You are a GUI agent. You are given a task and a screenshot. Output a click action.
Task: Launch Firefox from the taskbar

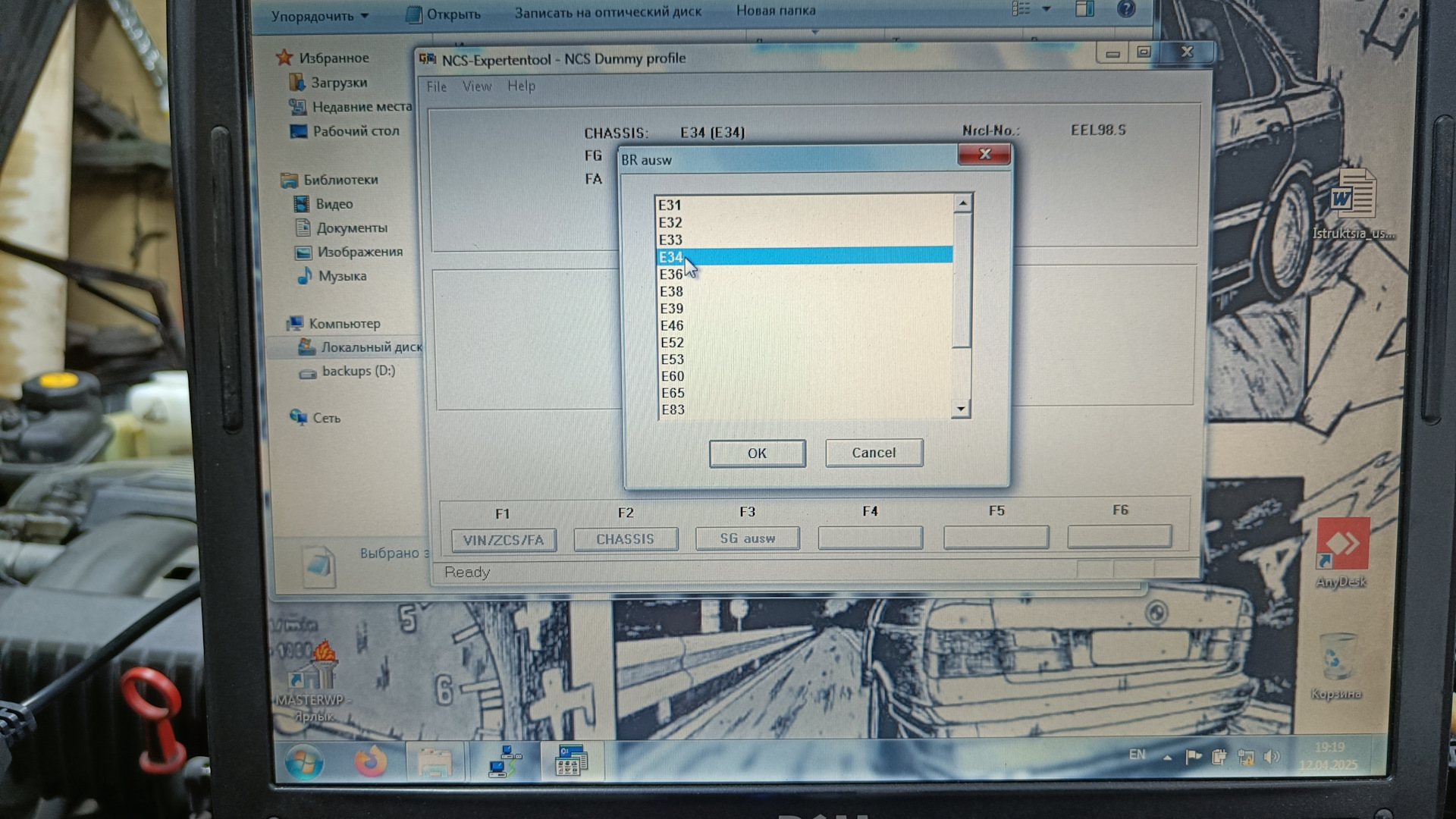point(370,761)
